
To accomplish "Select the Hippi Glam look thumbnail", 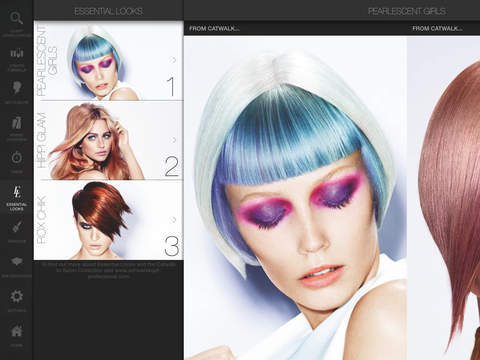I will tap(109, 140).
